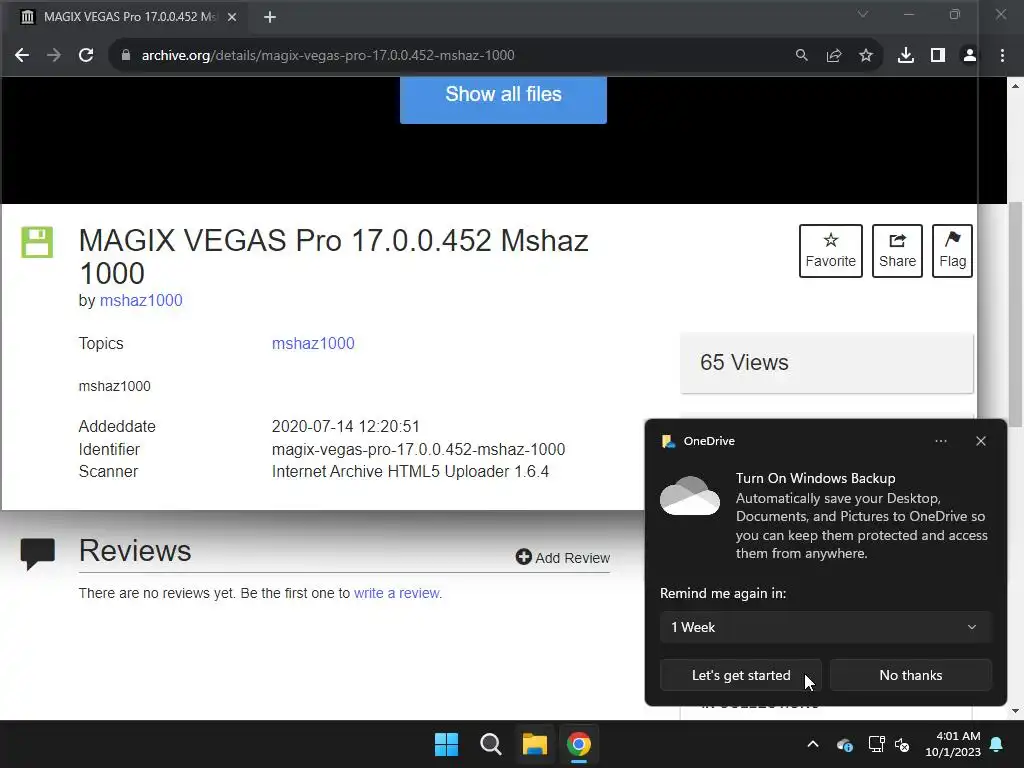Dismiss the OneDrive notification
Viewport: 1024px width, 768px height.
(981, 441)
